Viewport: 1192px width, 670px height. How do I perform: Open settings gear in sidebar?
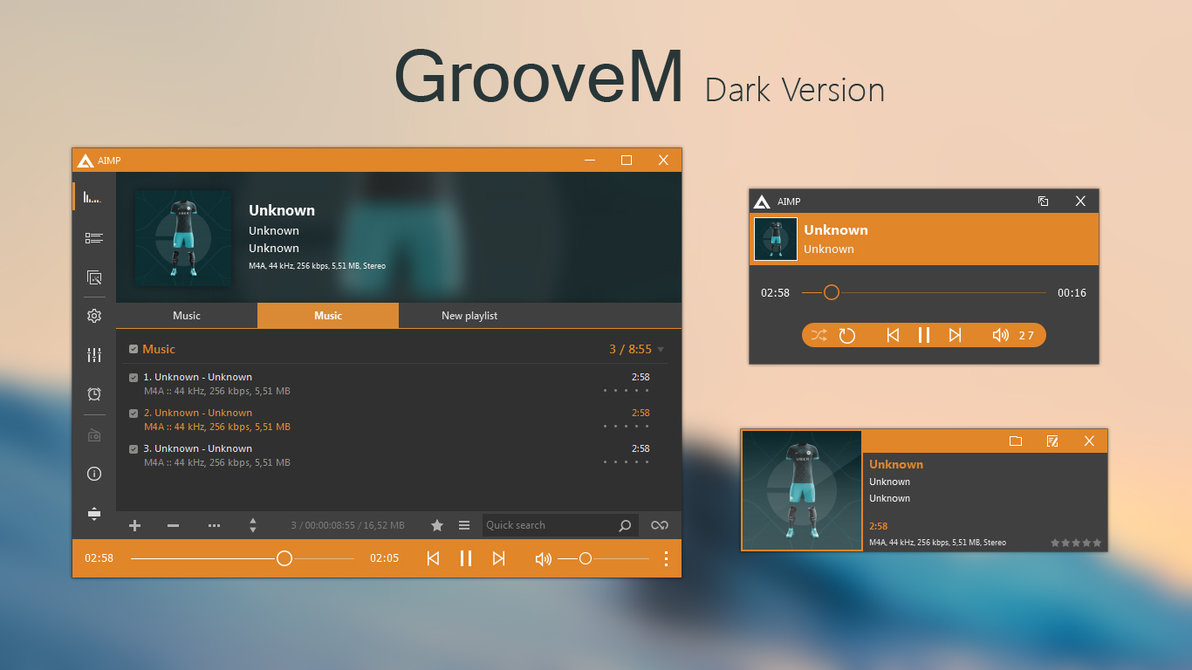(94, 316)
